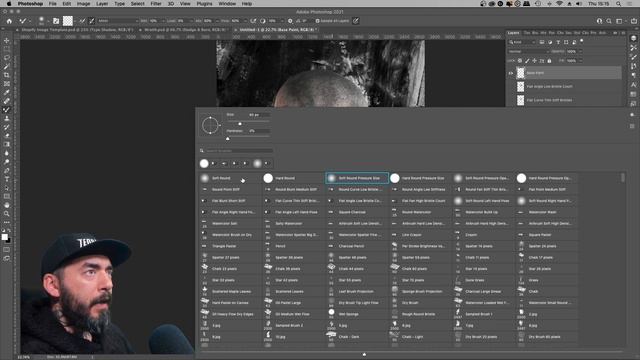Select the Soft Round Pressure Size brush
The image size is (640, 360).
pyautogui.click(x=357, y=178)
